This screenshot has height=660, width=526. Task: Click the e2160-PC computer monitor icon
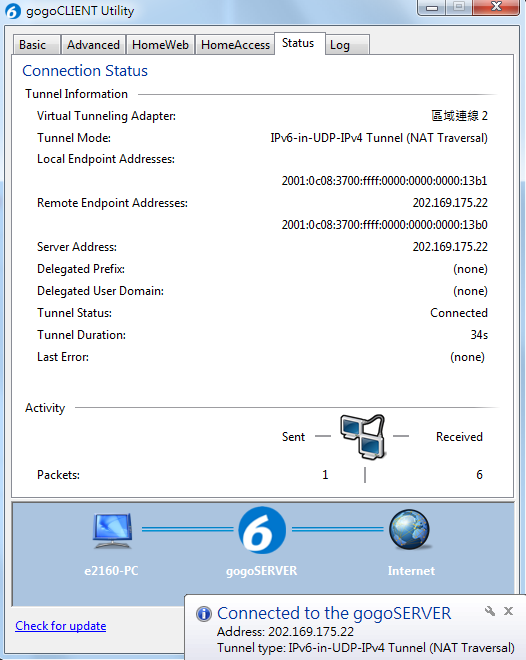click(113, 530)
